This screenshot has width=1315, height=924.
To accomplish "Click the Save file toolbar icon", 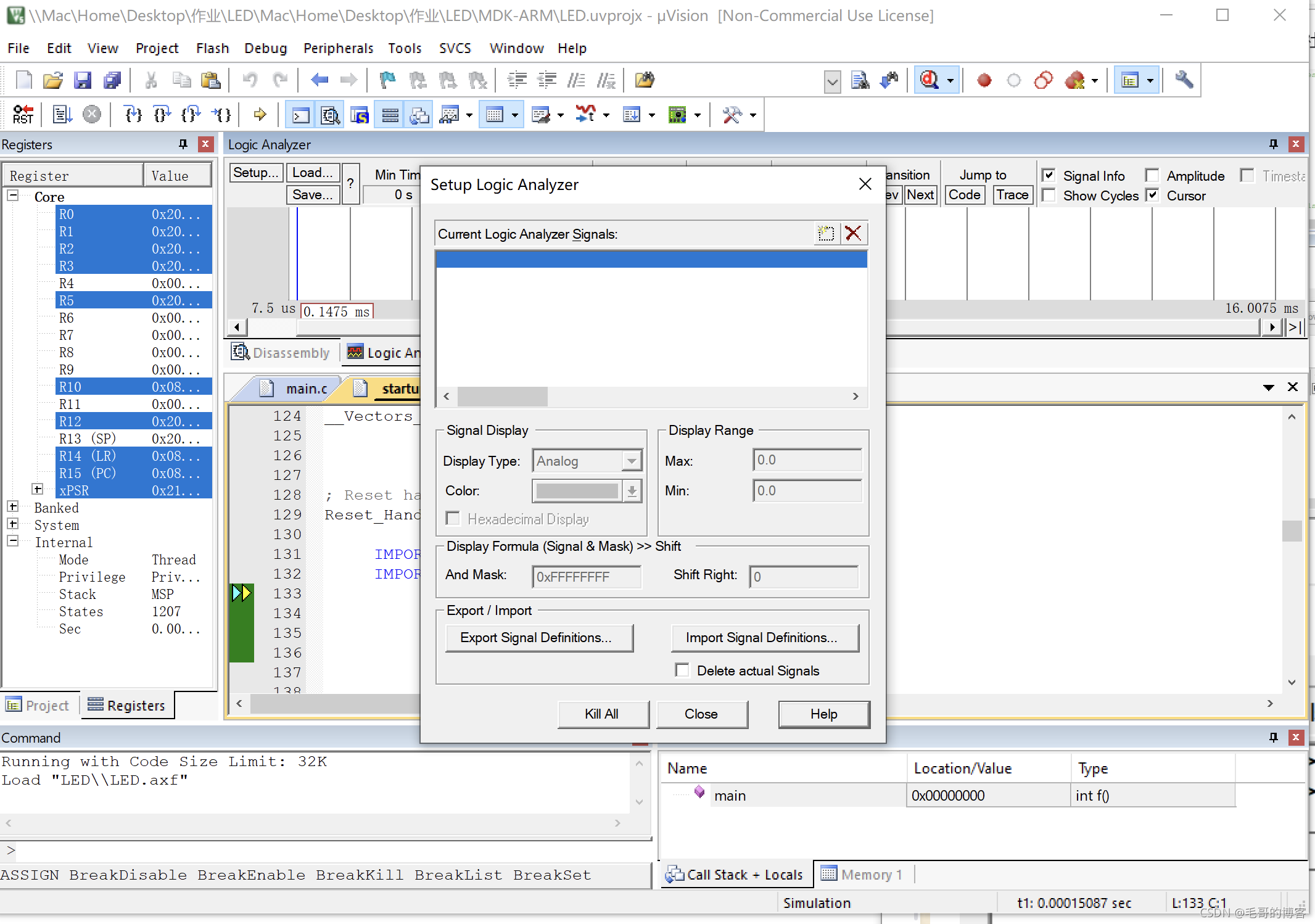I will (x=83, y=80).
